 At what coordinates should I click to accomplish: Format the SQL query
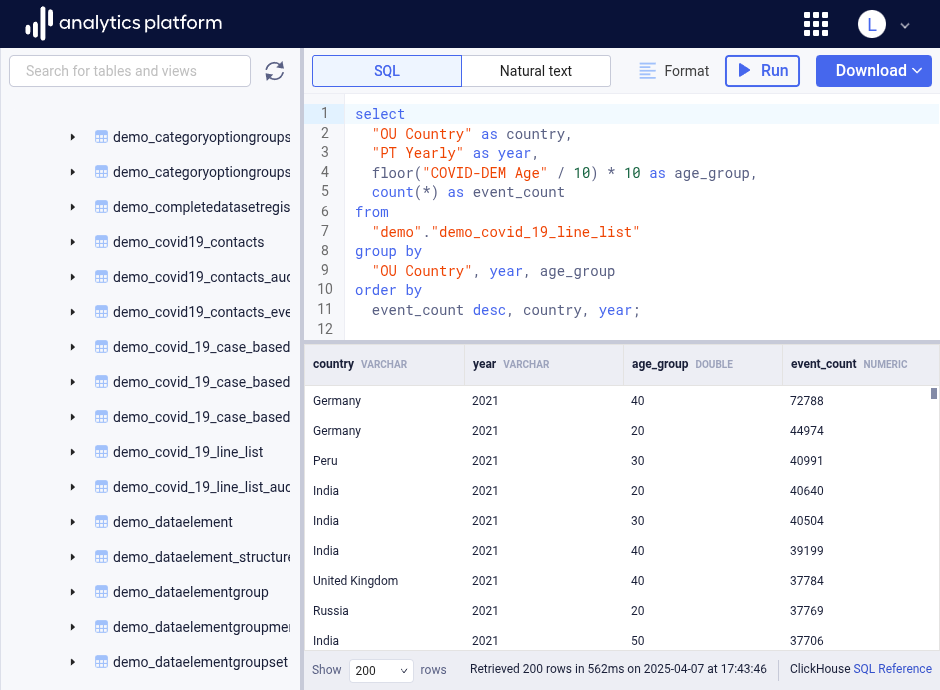[674, 71]
